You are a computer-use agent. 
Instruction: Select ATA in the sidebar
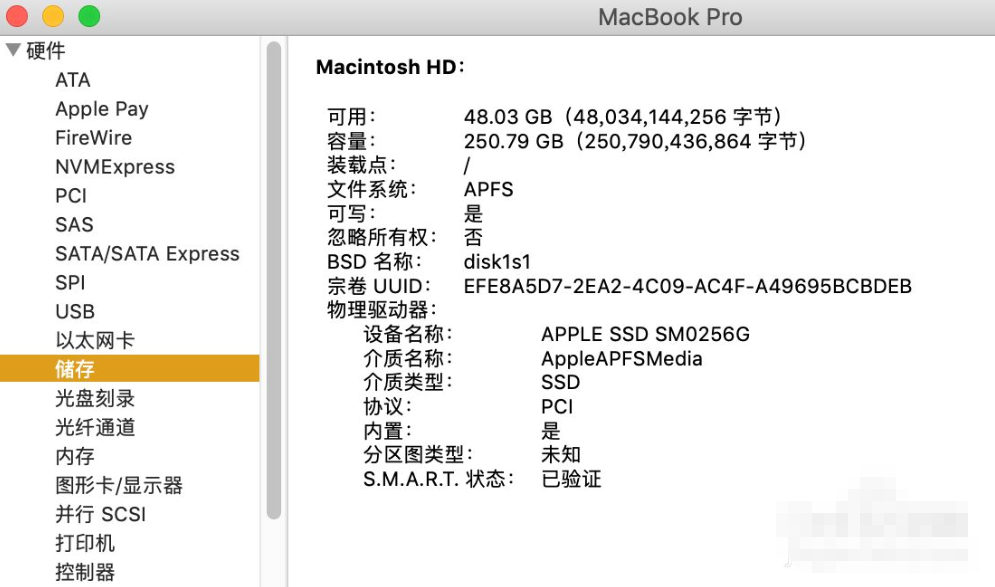(73, 80)
